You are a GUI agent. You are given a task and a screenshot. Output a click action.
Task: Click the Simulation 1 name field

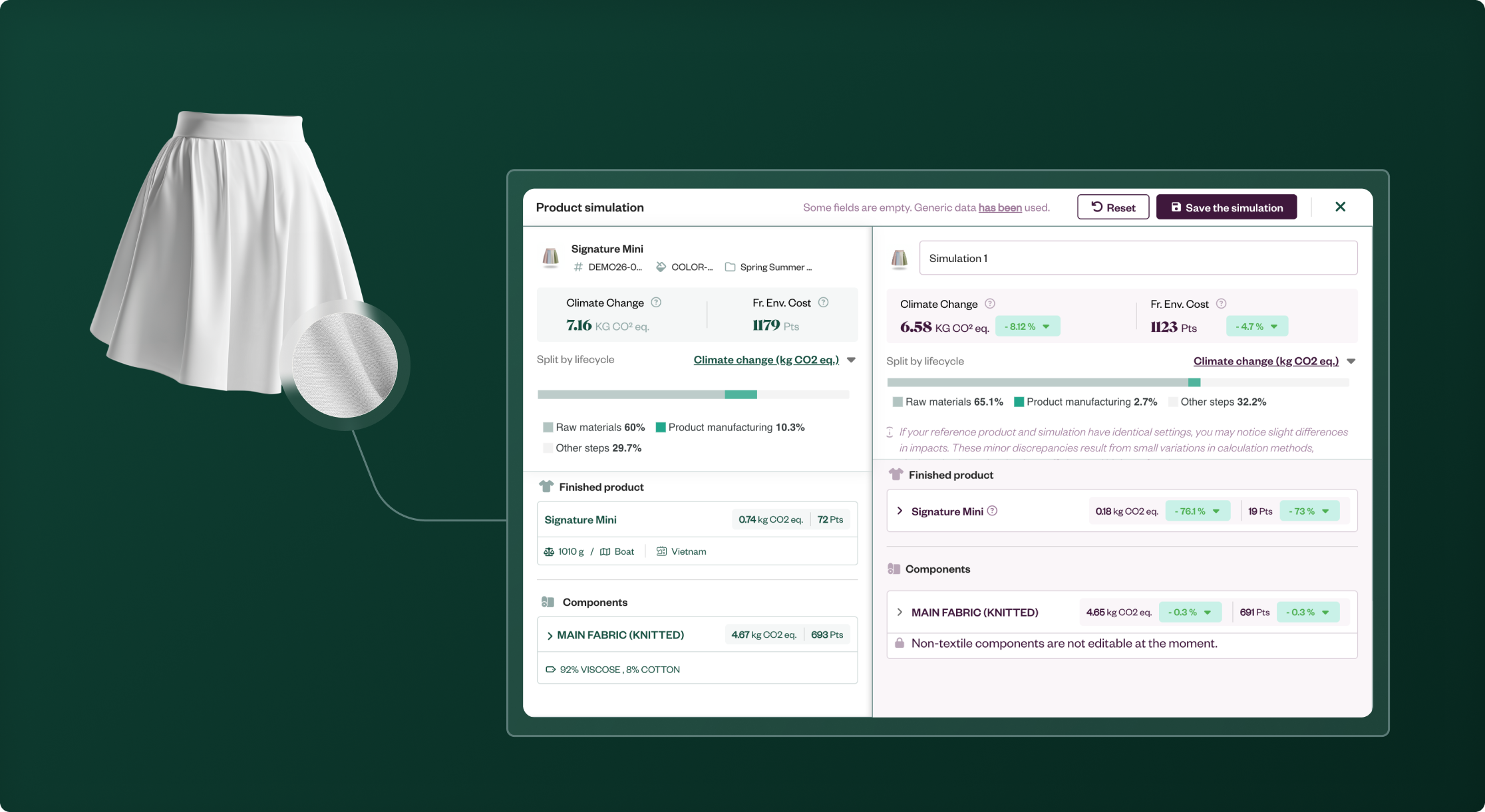1138,258
